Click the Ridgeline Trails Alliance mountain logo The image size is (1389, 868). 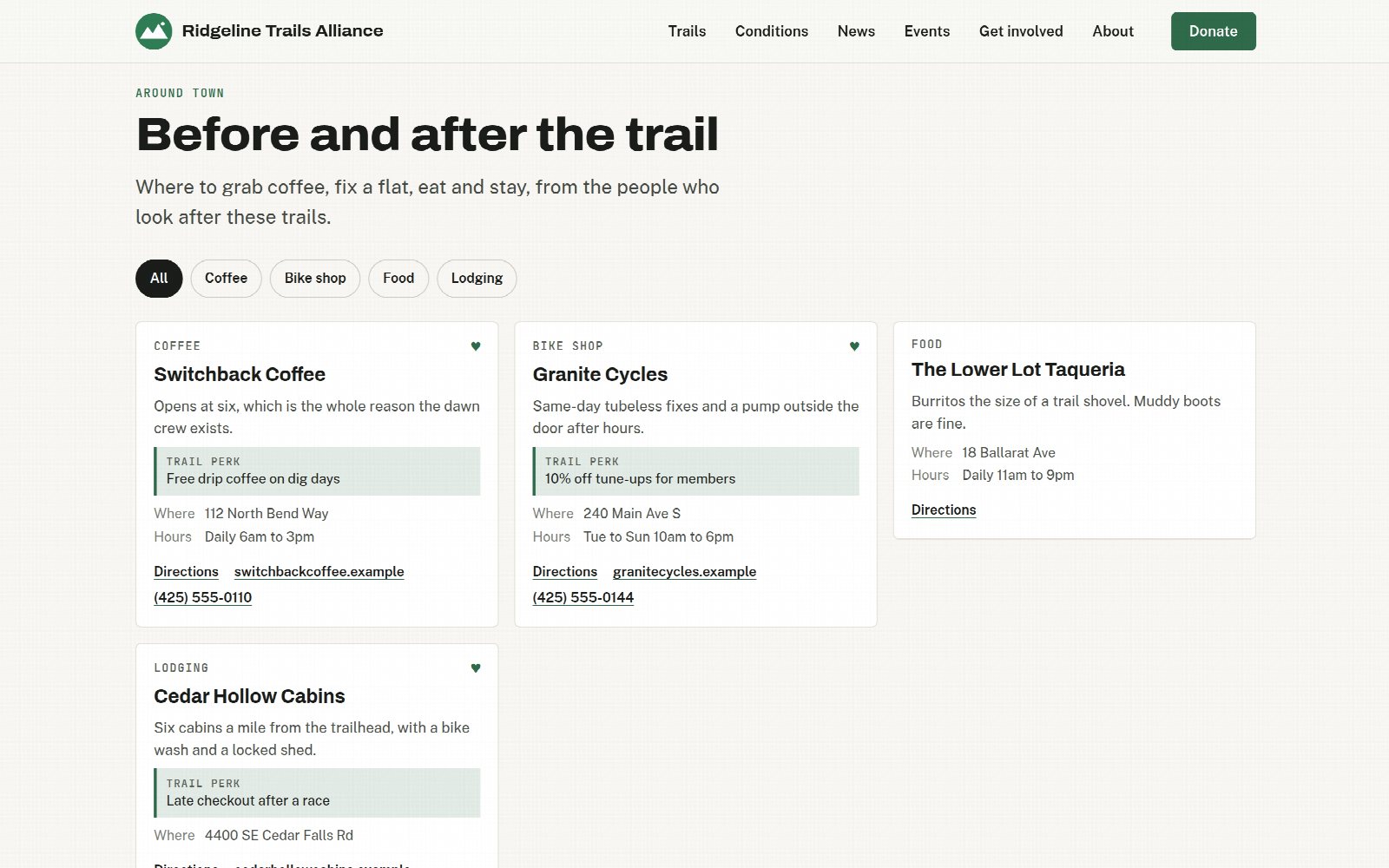154,31
